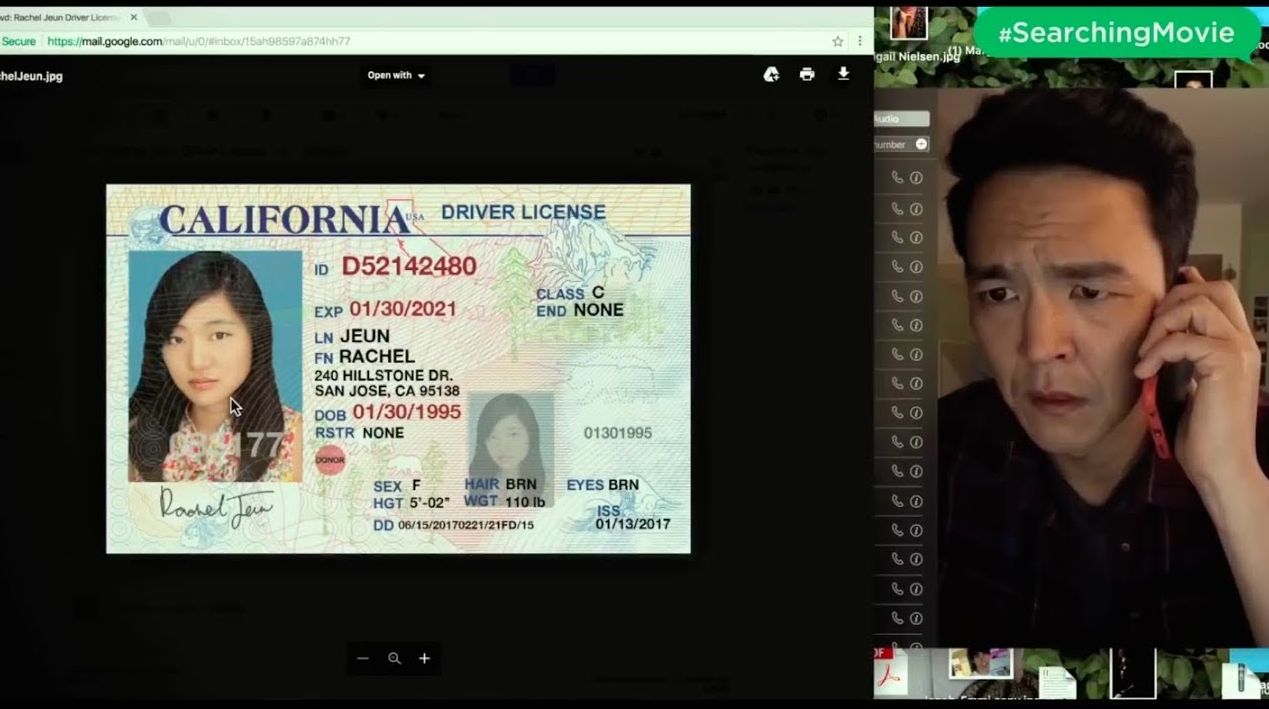The height and width of the screenshot is (709, 1269).
Task: Print the RachelJeun.jpg attachment
Action: 807,75
